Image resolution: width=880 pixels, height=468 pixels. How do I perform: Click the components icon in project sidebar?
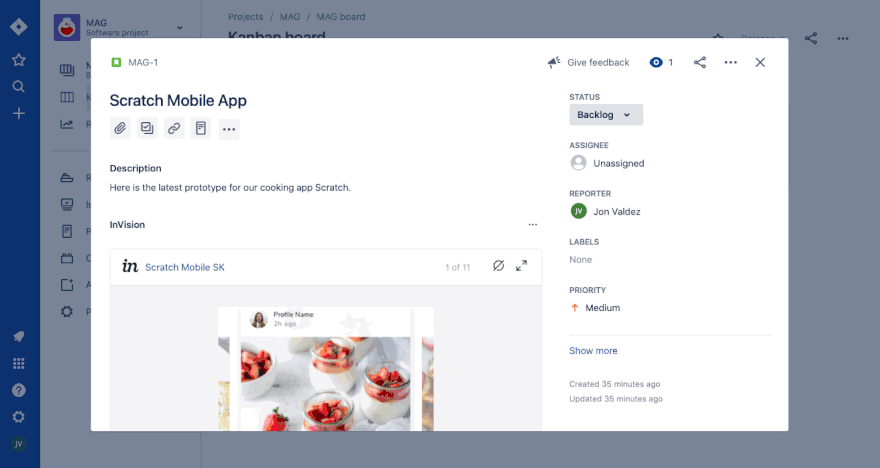point(67,258)
